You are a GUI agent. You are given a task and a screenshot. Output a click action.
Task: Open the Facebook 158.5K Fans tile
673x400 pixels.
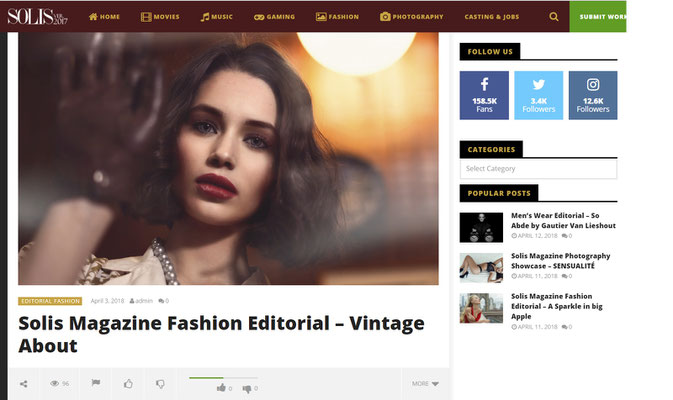484,95
